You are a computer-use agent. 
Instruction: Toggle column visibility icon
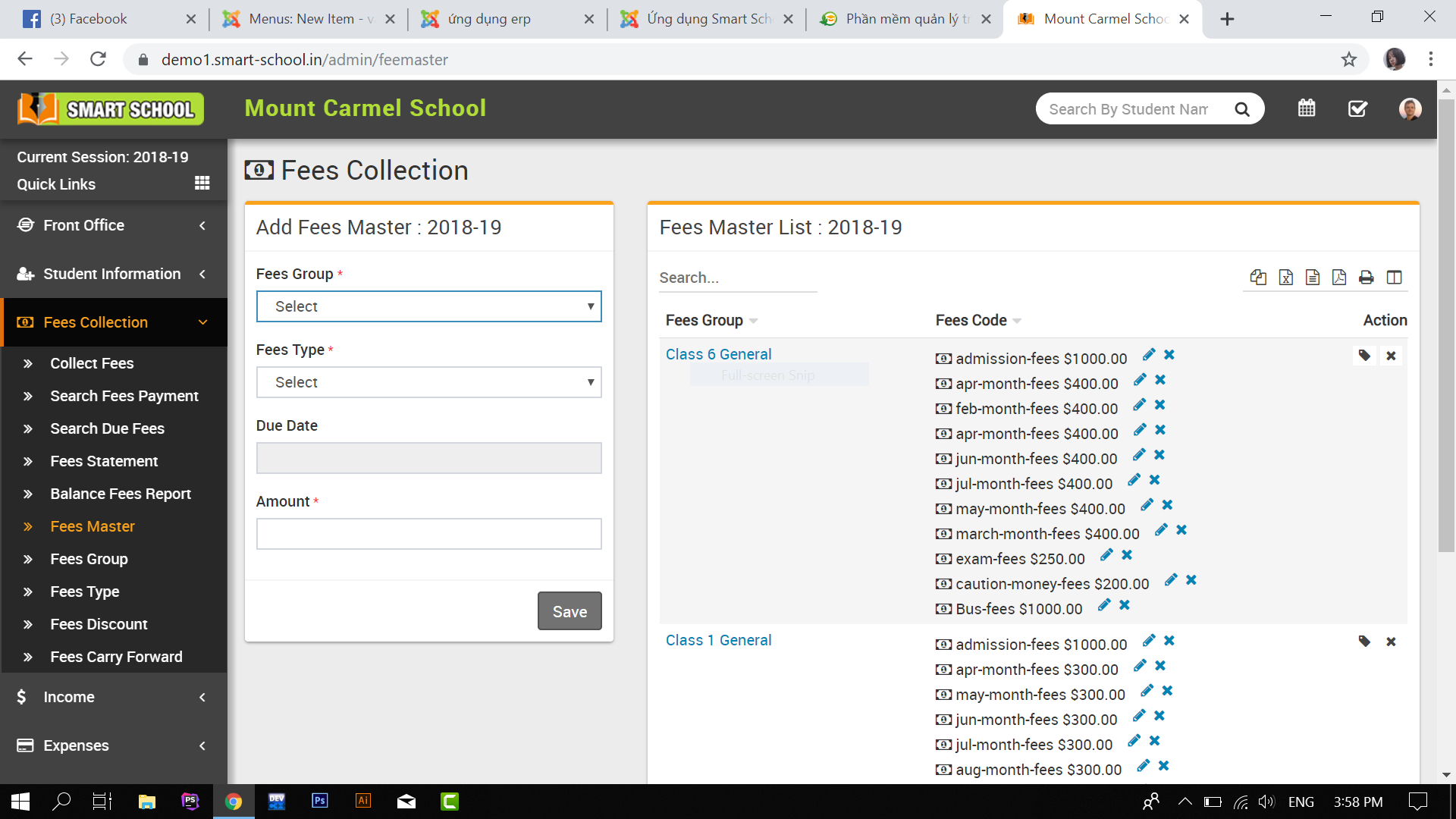pyautogui.click(x=1395, y=278)
